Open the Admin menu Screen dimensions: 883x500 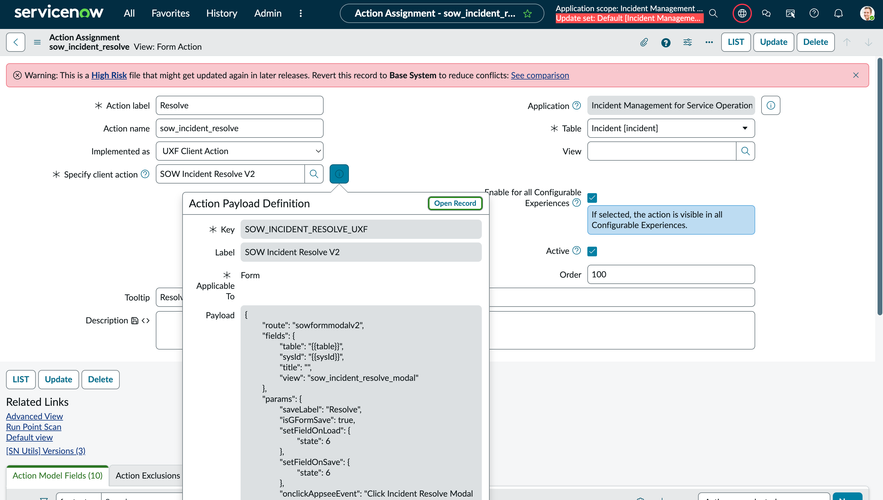click(x=268, y=13)
